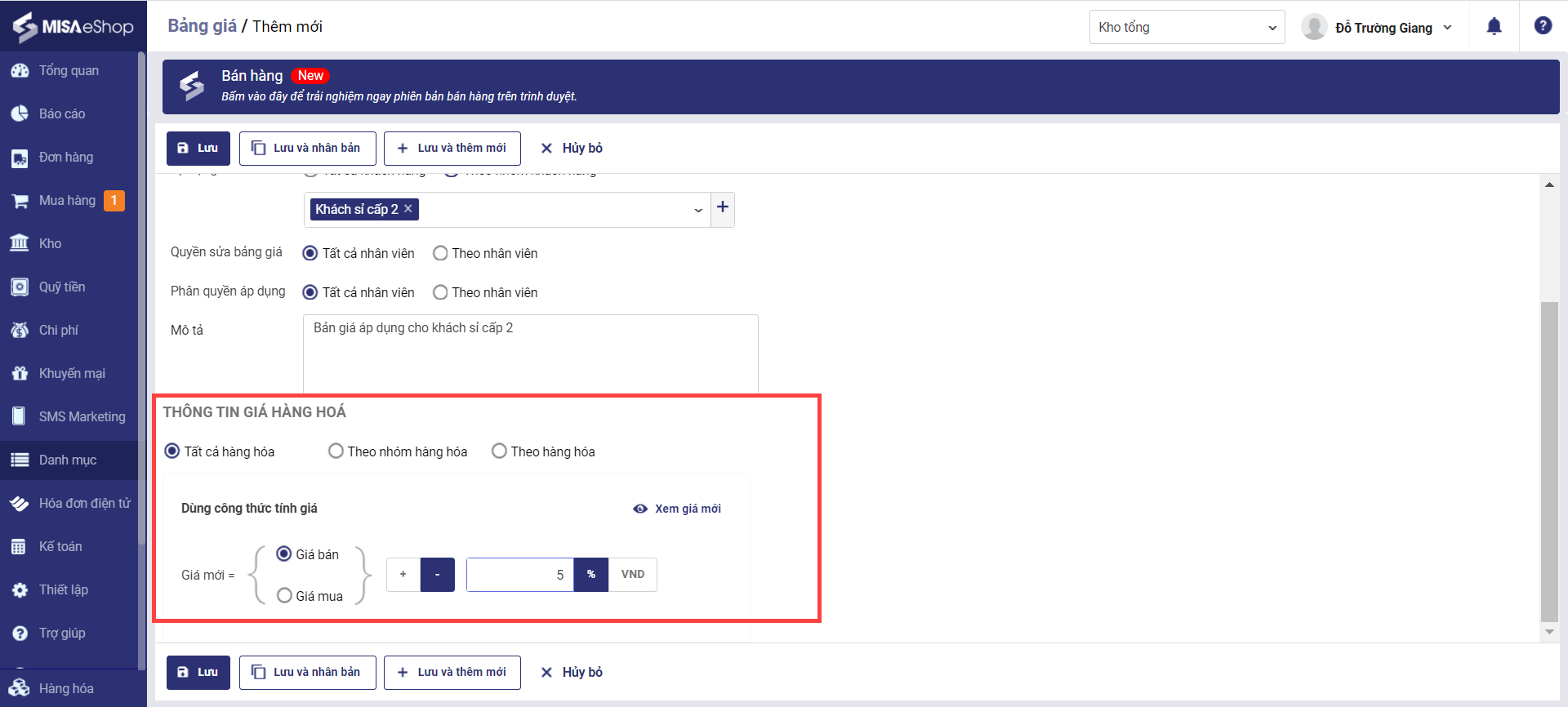Viewport: 1568px width, 707px height.
Task: Click the Hàng hóa boxes icon
Action: point(20,688)
